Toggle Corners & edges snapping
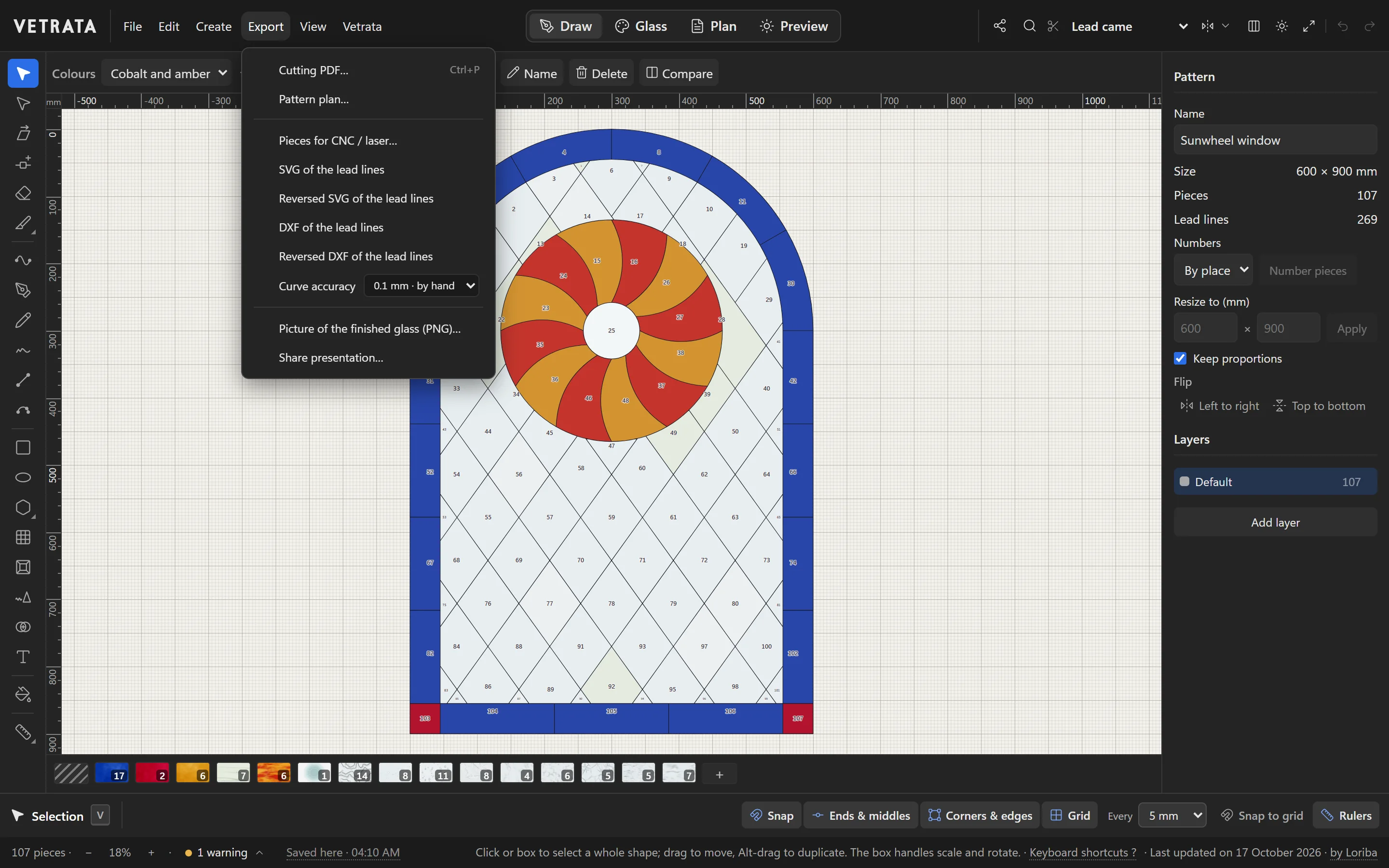 point(980,815)
